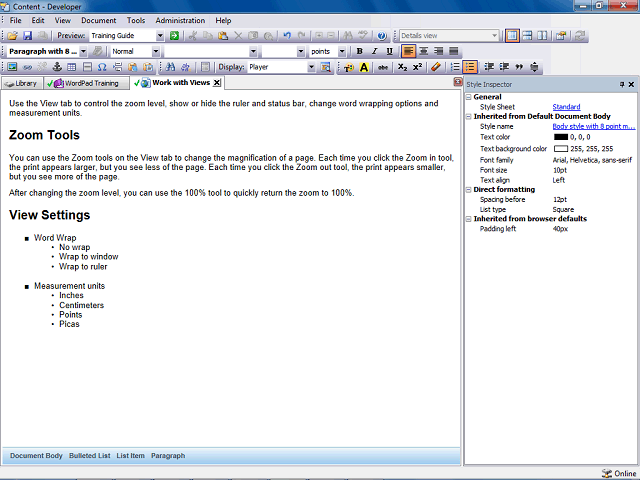
Task: Collapse the Direct formatting section
Action: click(x=469, y=189)
